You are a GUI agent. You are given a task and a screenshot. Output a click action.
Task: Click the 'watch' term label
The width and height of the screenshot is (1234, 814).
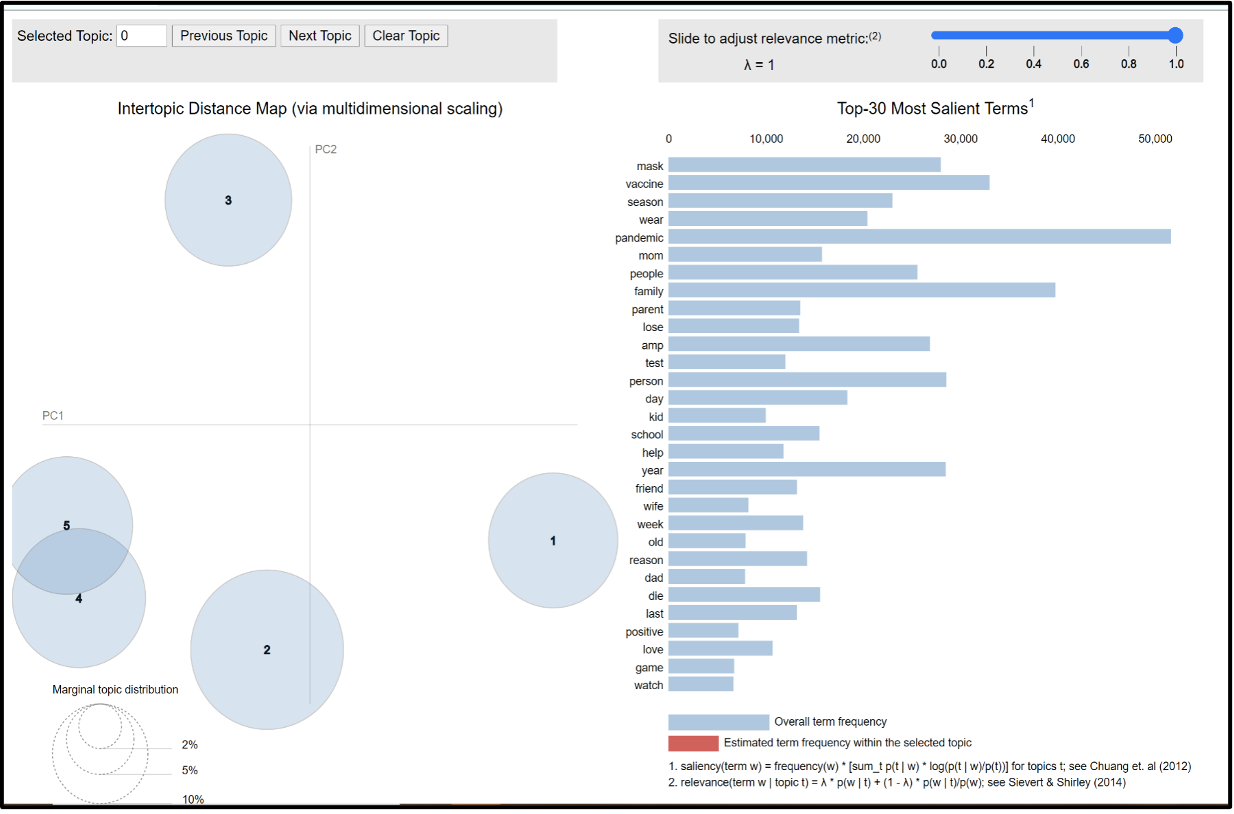(x=648, y=685)
